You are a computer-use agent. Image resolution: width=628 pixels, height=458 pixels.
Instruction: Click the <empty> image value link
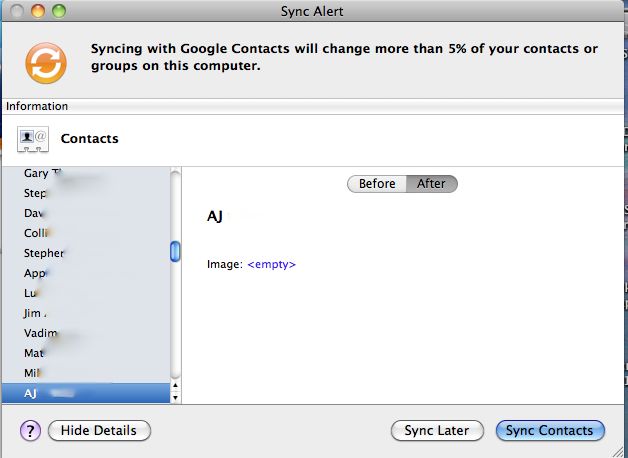point(272,264)
